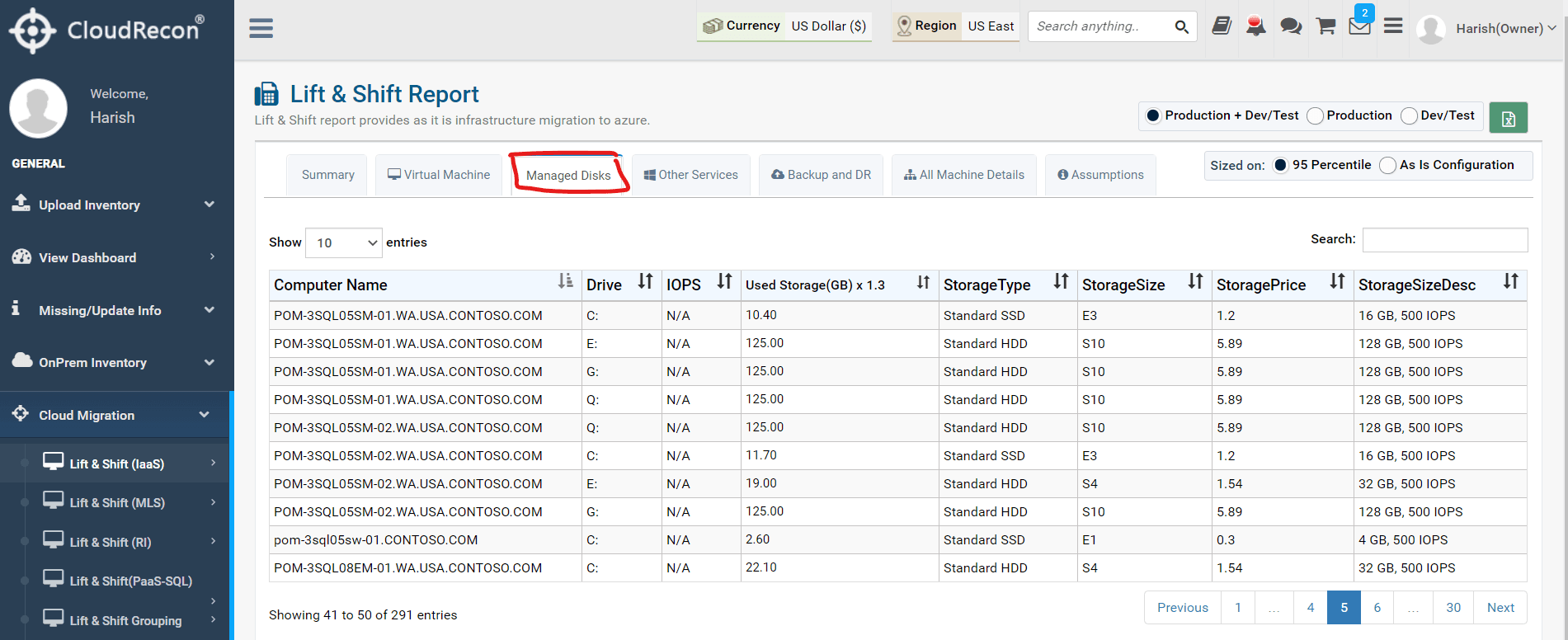Open the All Machine Details tab

(964, 175)
